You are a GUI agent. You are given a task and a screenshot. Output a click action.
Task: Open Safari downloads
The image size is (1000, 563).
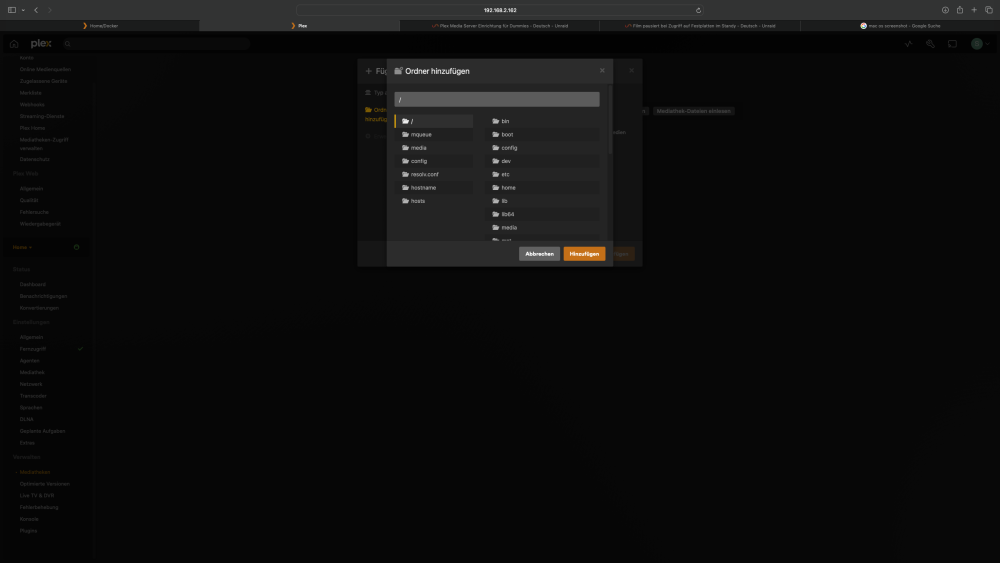pos(945,10)
